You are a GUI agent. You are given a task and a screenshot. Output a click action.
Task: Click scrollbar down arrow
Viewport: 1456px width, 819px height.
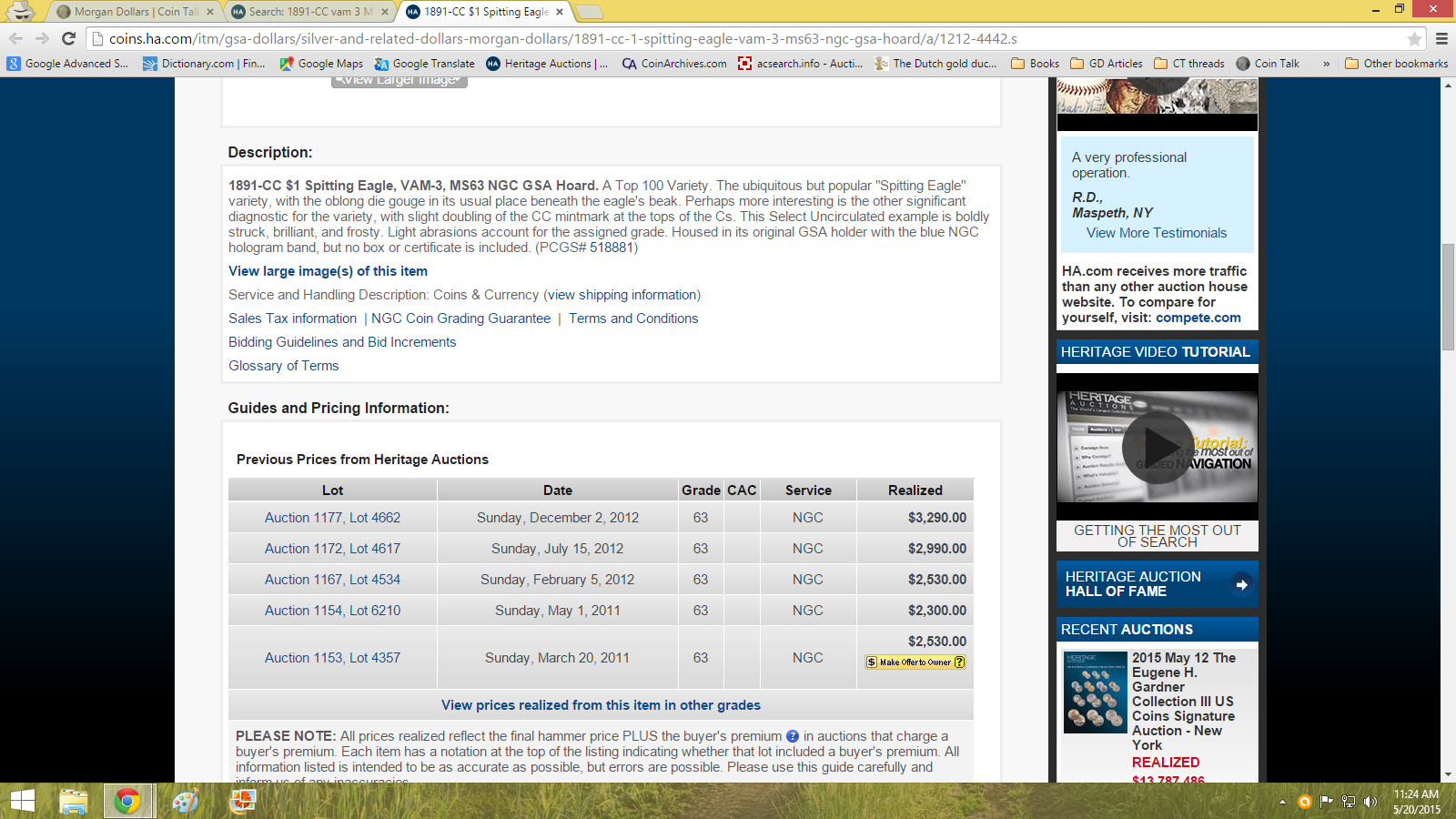point(1448,774)
